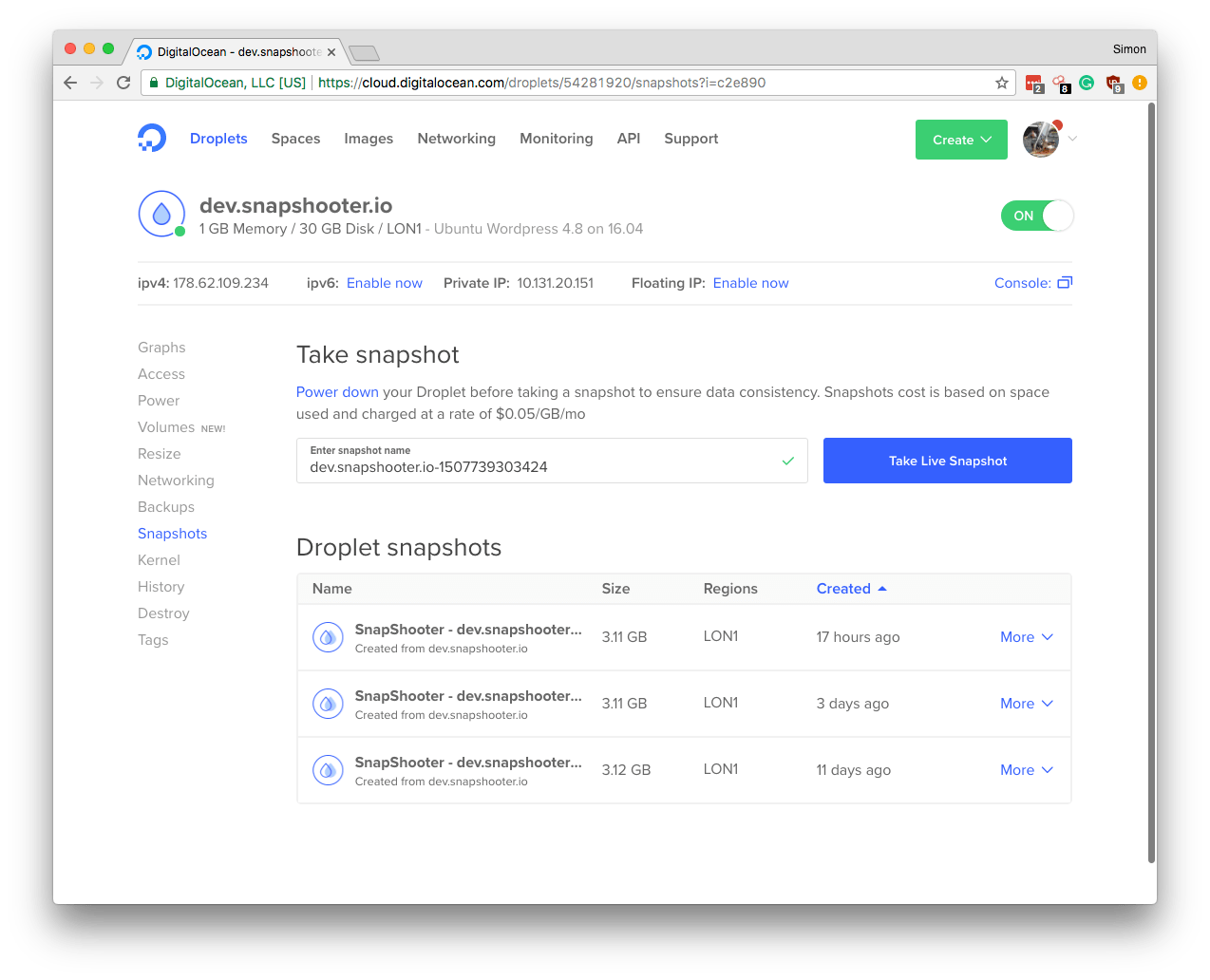Click the 3.12 GB size cell
Screen dimensions: 1210x980
click(626, 770)
